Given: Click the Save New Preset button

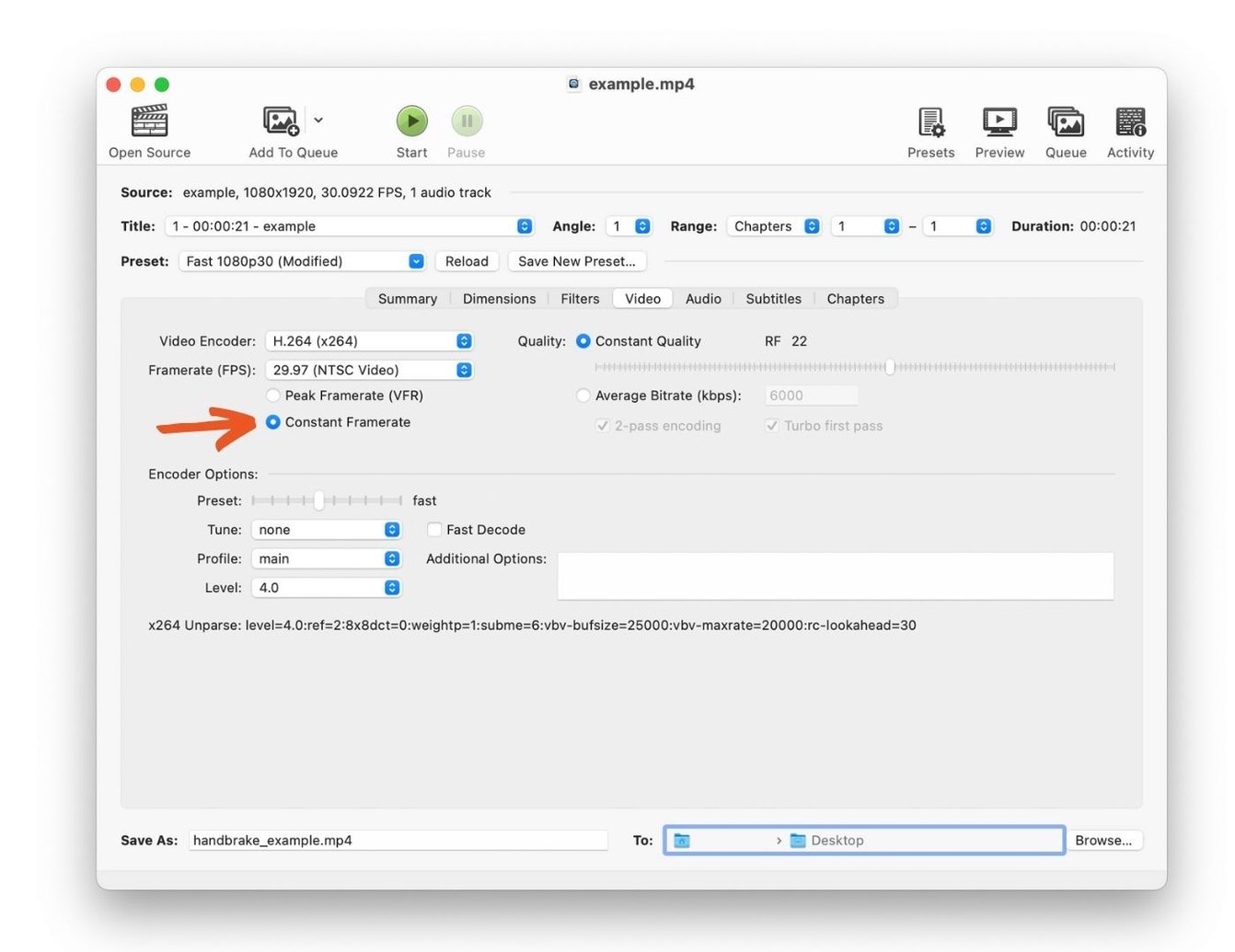Looking at the screenshot, I should [x=577, y=261].
